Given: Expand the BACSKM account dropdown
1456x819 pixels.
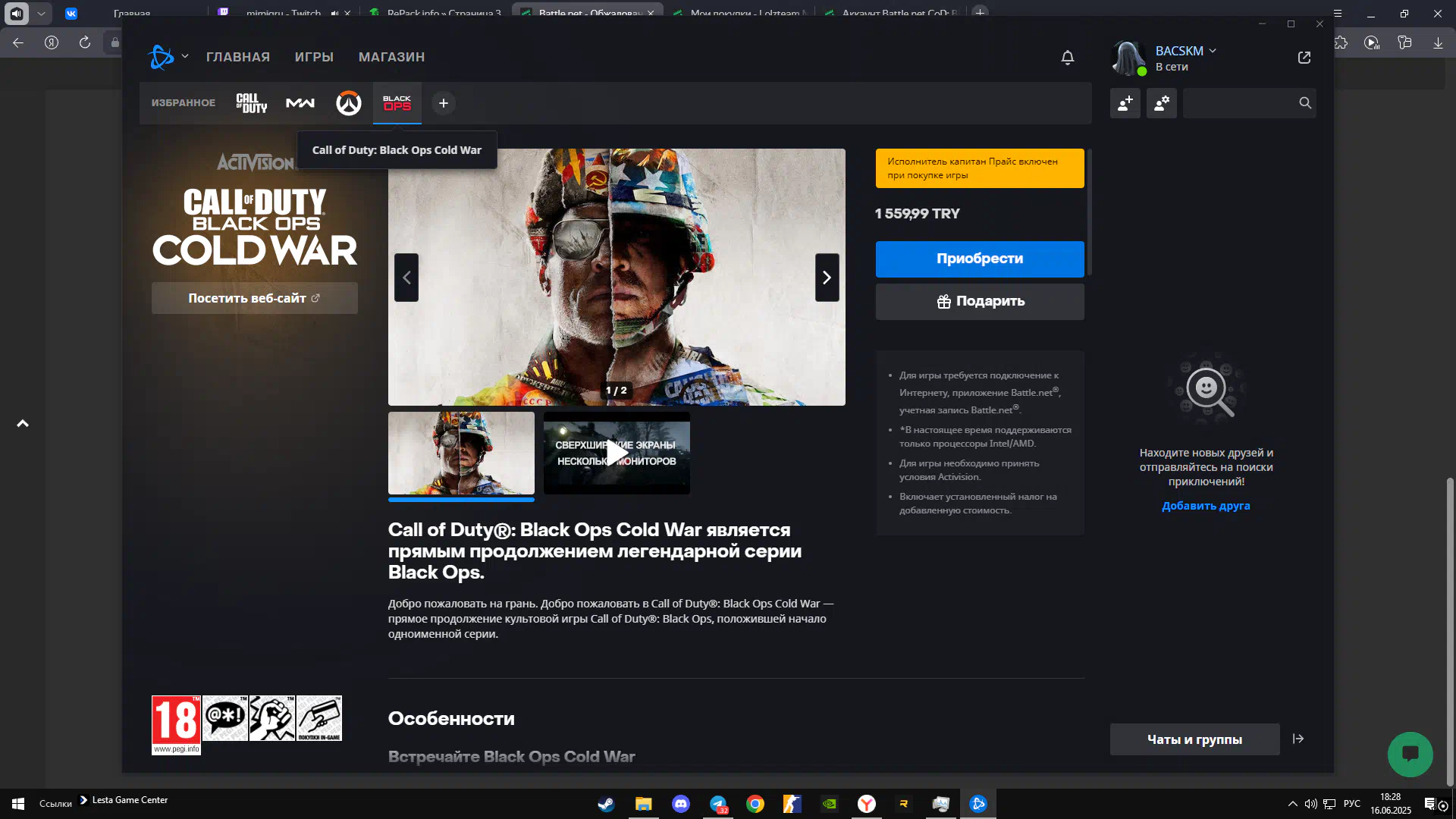Looking at the screenshot, I should 1213,51.
